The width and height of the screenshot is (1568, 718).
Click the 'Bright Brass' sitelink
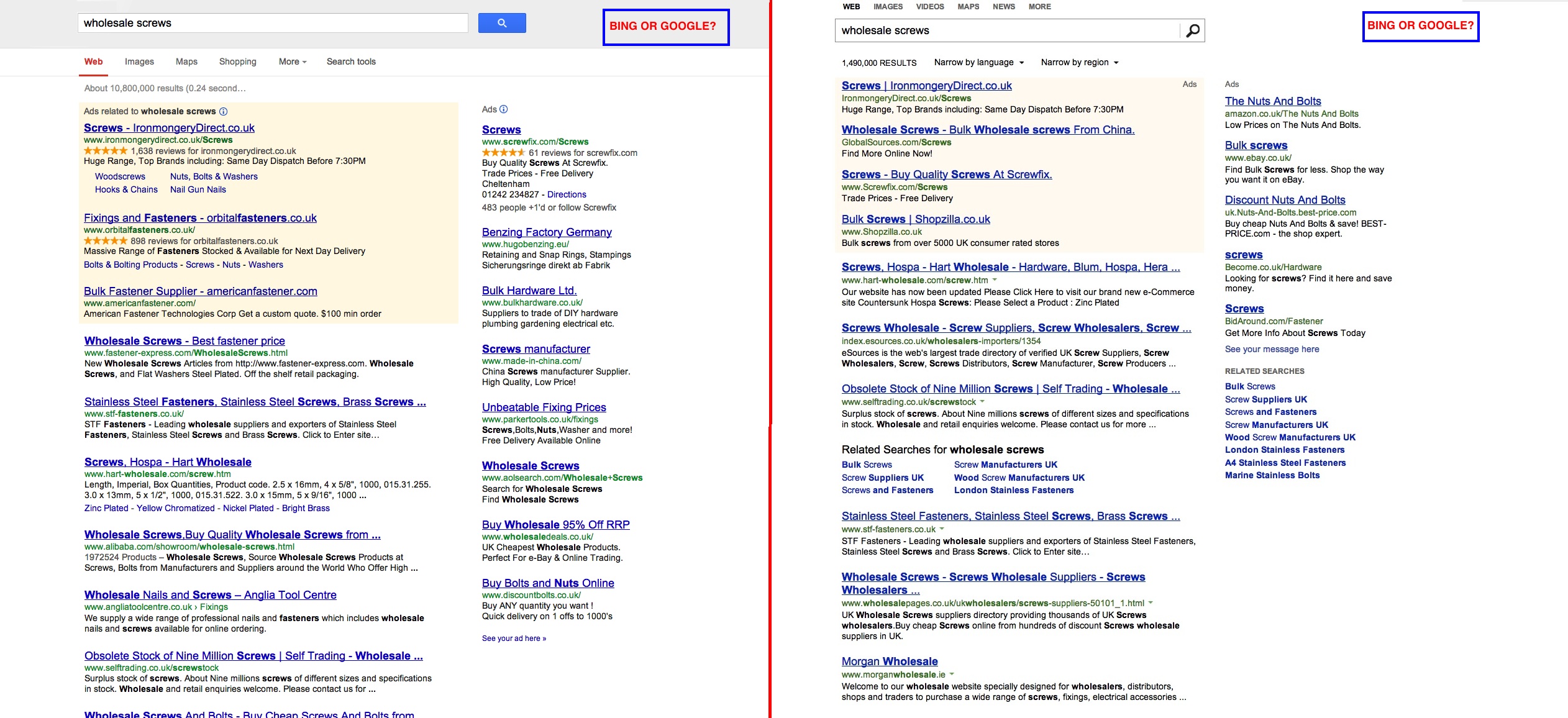point(306,508)
